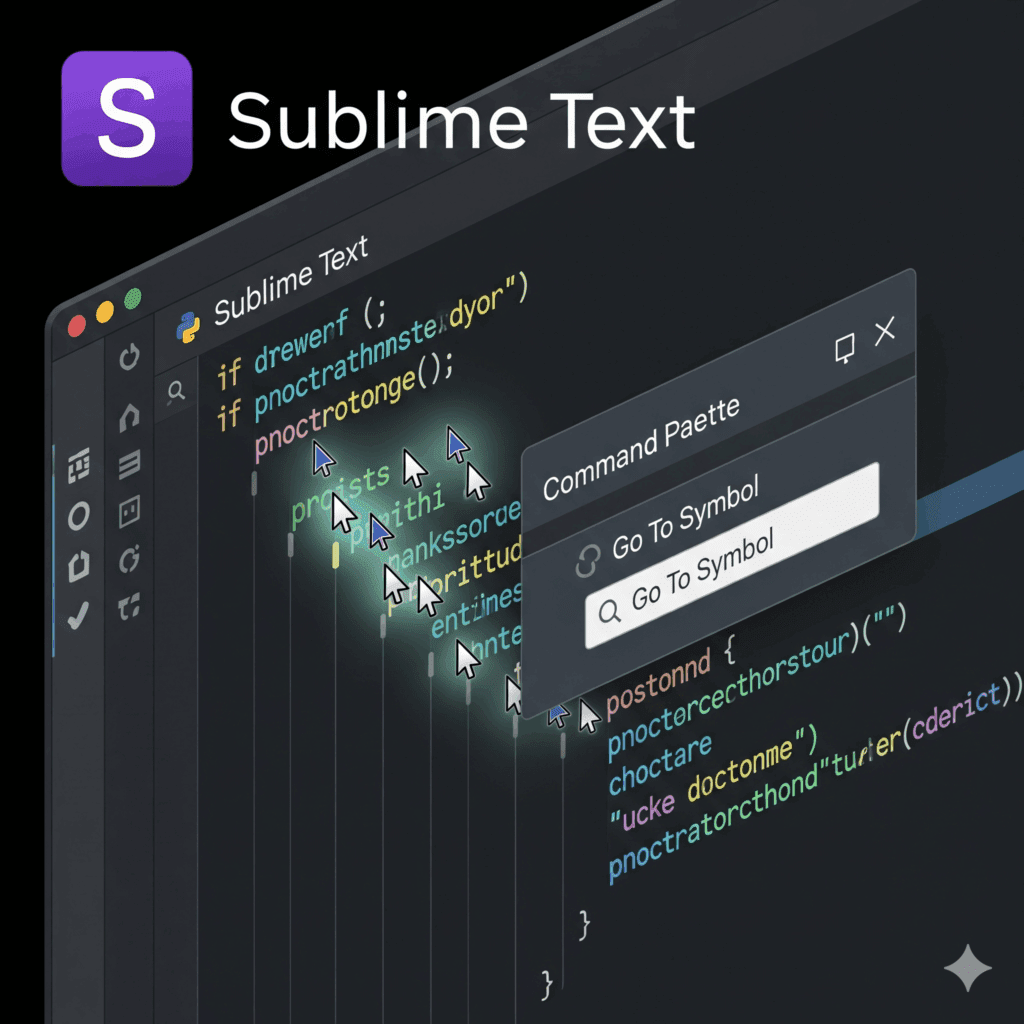Select the three-line list icon in sidebar
Screen dimensions: 1024x1024
(x=129, y=464)
